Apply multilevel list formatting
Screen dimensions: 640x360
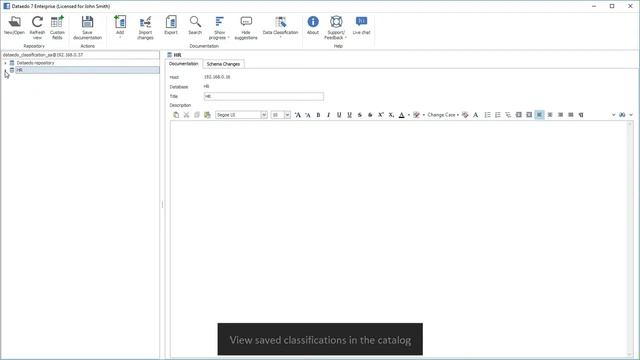click(508, 115)
